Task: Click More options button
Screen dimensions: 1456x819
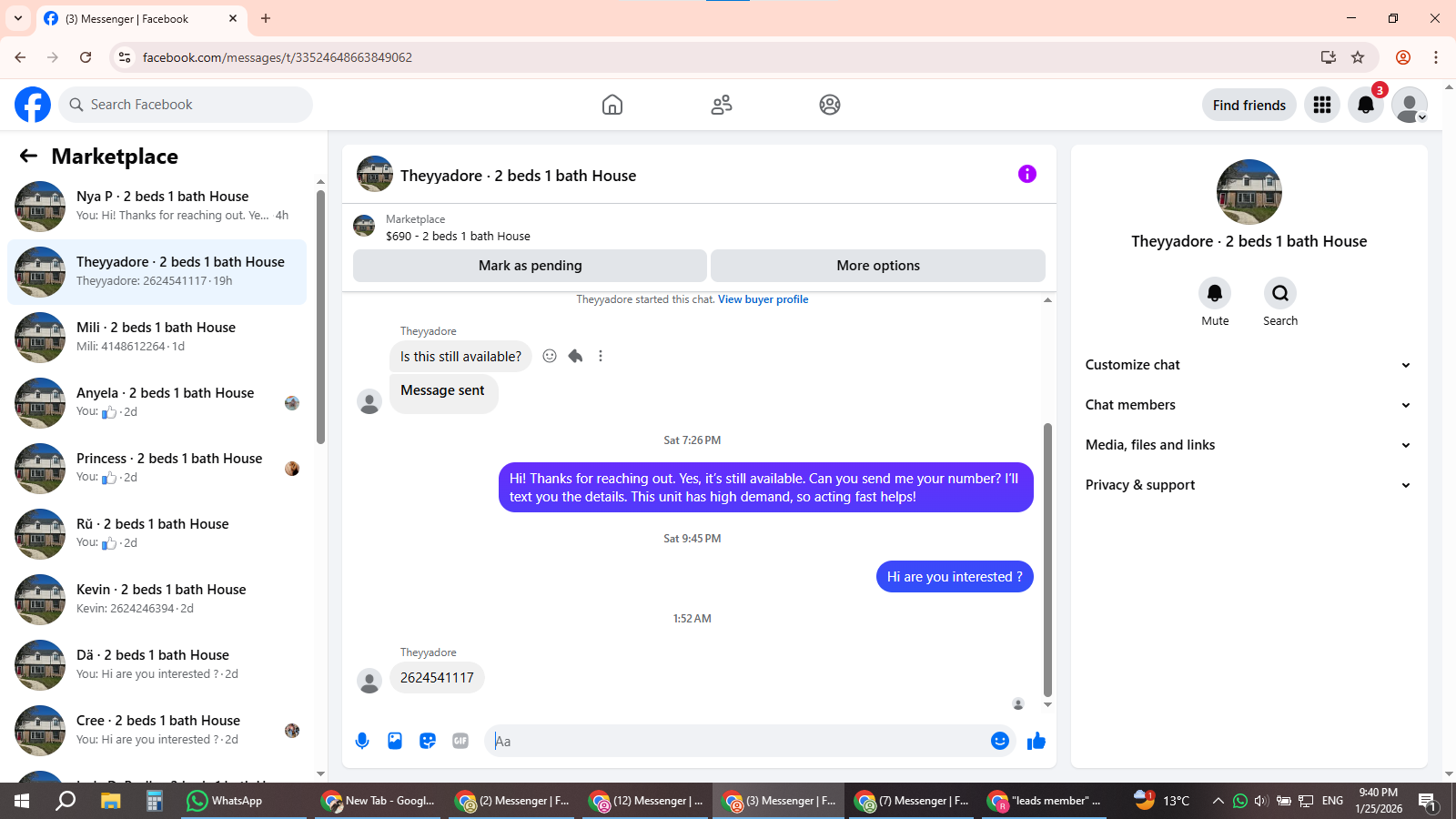Action: coord(878,266)
